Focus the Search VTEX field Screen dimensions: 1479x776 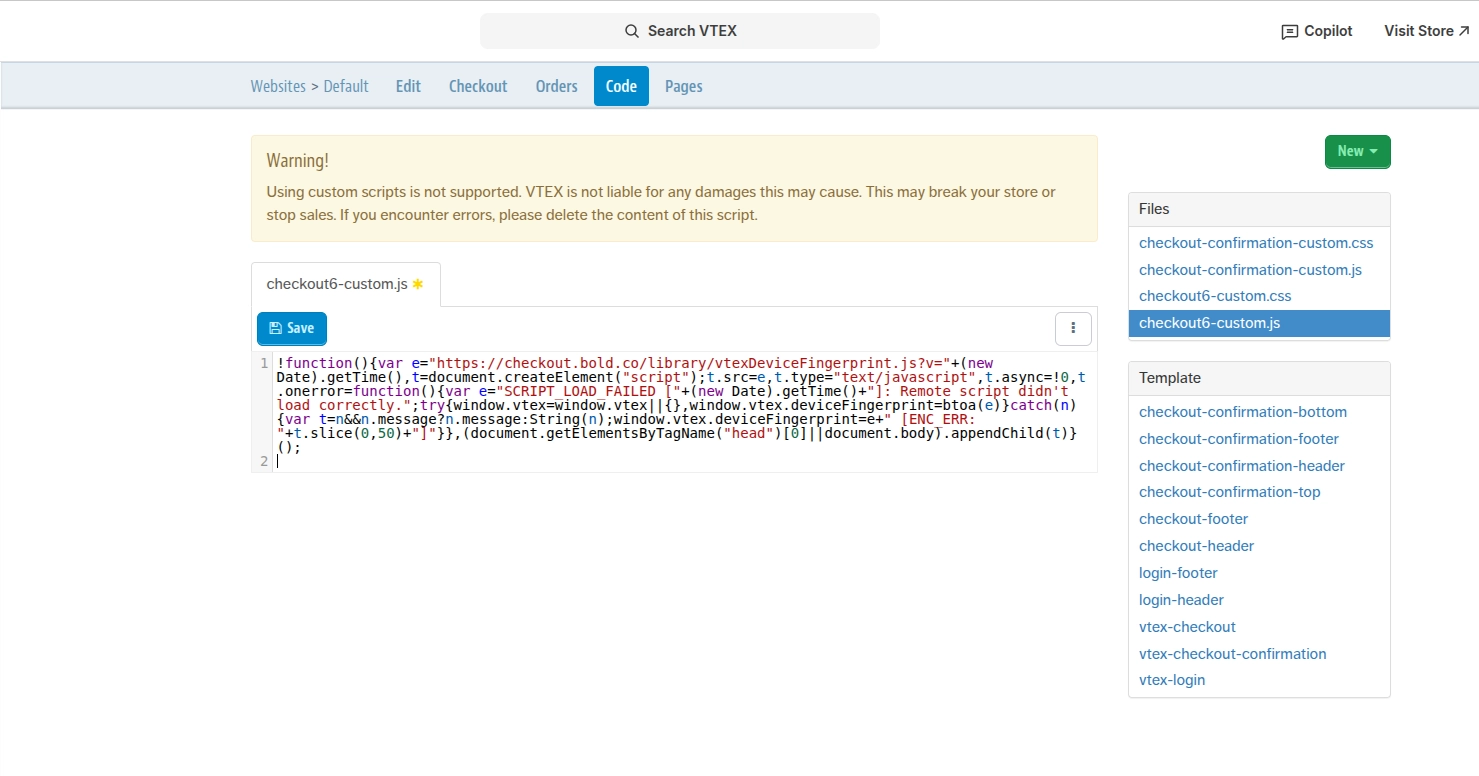pos(680,31)
